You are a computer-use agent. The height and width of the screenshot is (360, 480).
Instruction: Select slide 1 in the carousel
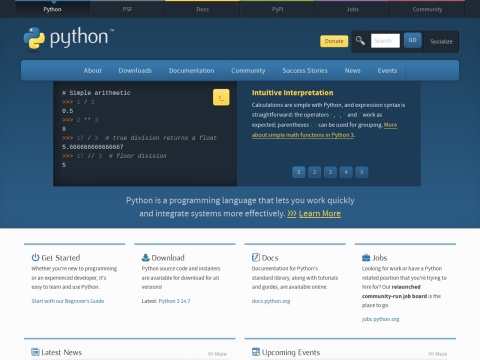(299, 172)
